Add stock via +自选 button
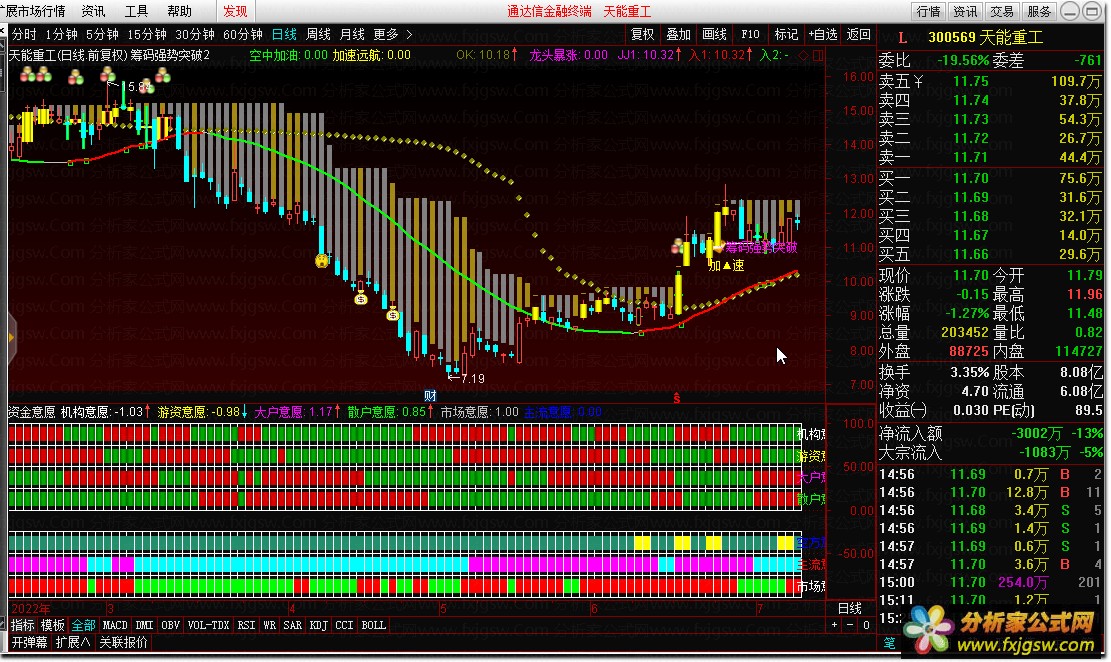 pos(823,34)
